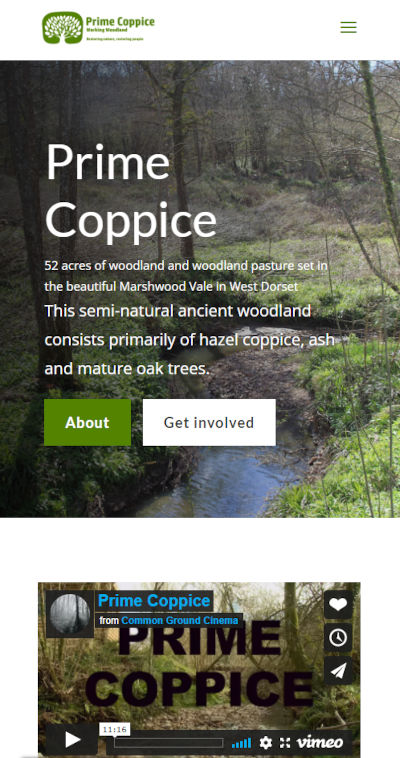Screen dimensions: 400x758
Task: Like the video with heart icon
Action: [x=338, y=604]
